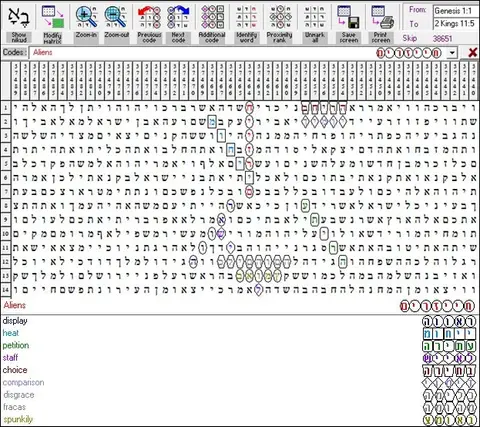
Task: Select the display code in the list
Action: pyautogui.click(x=15, y=321)
